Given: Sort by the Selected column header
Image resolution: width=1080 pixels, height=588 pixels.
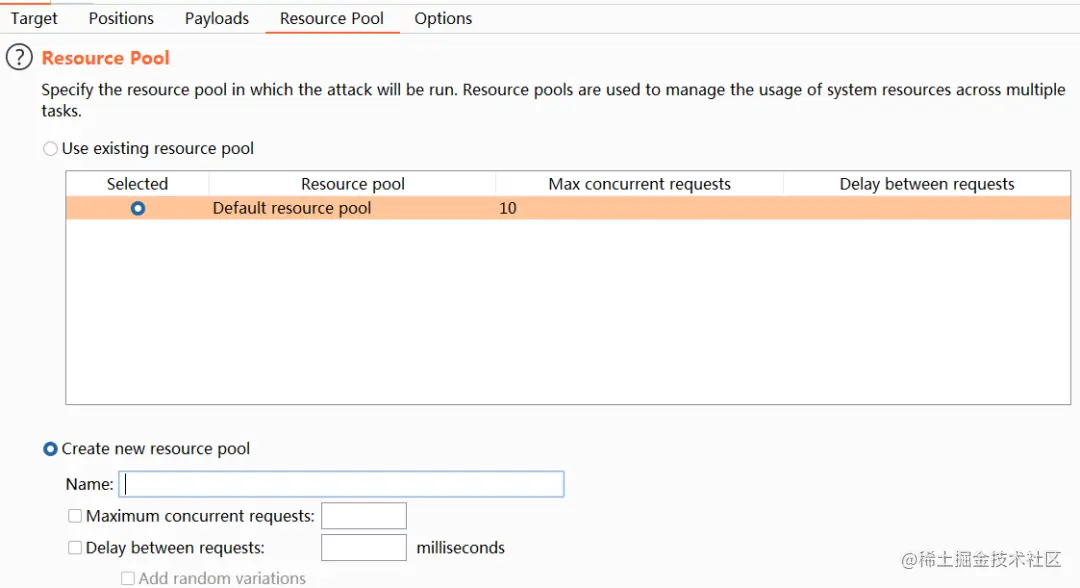Looking at the screenshot, I should click(x=137, y=184).
